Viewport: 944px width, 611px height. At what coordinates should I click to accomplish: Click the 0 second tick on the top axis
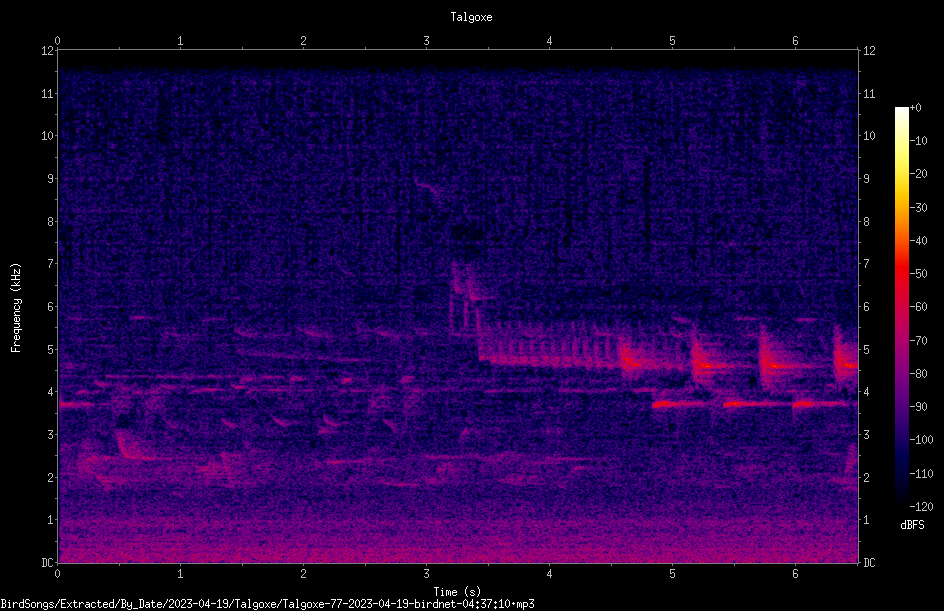pyautogui.click(x=57, y=41)
